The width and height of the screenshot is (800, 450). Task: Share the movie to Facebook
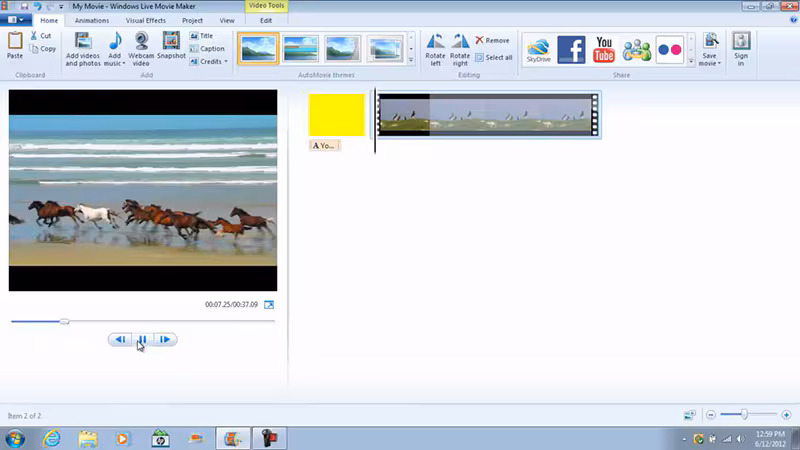click(x=571, y=49)
